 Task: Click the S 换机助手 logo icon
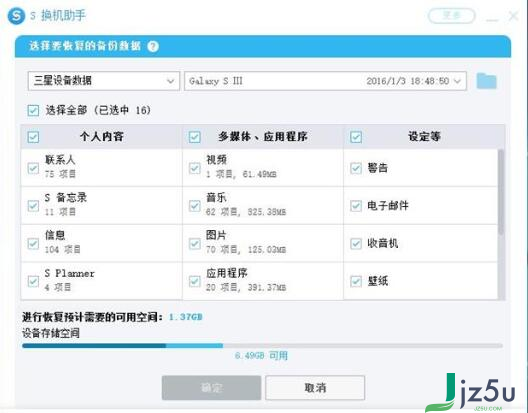(x=16, y=16)
